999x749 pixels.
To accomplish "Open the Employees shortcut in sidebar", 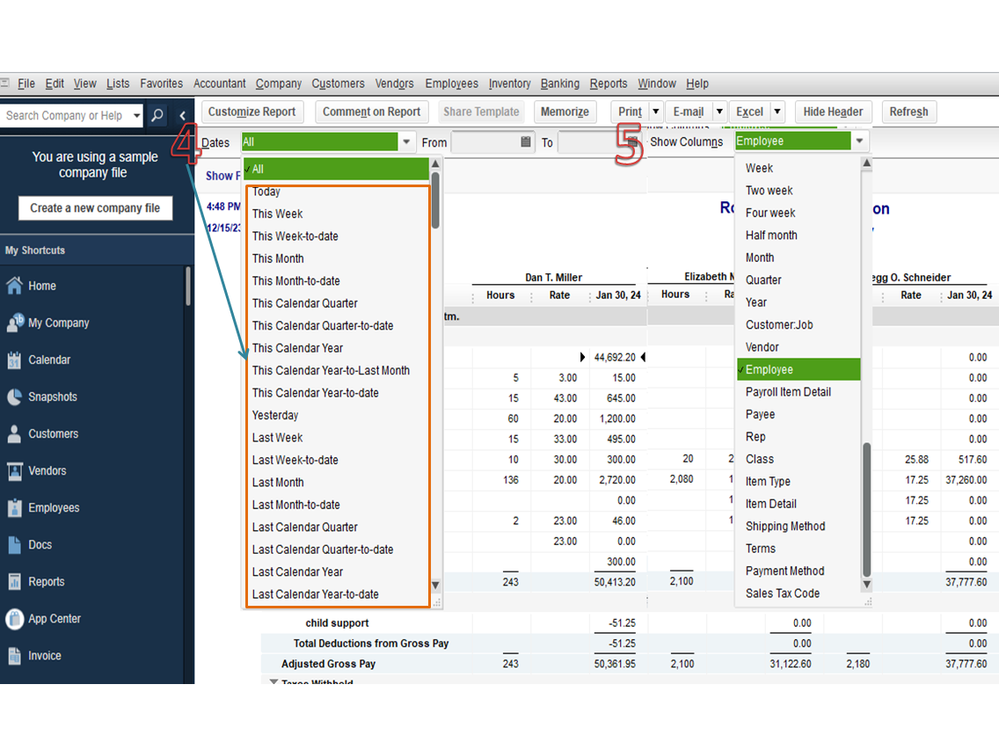I will [x=54, y=508].
